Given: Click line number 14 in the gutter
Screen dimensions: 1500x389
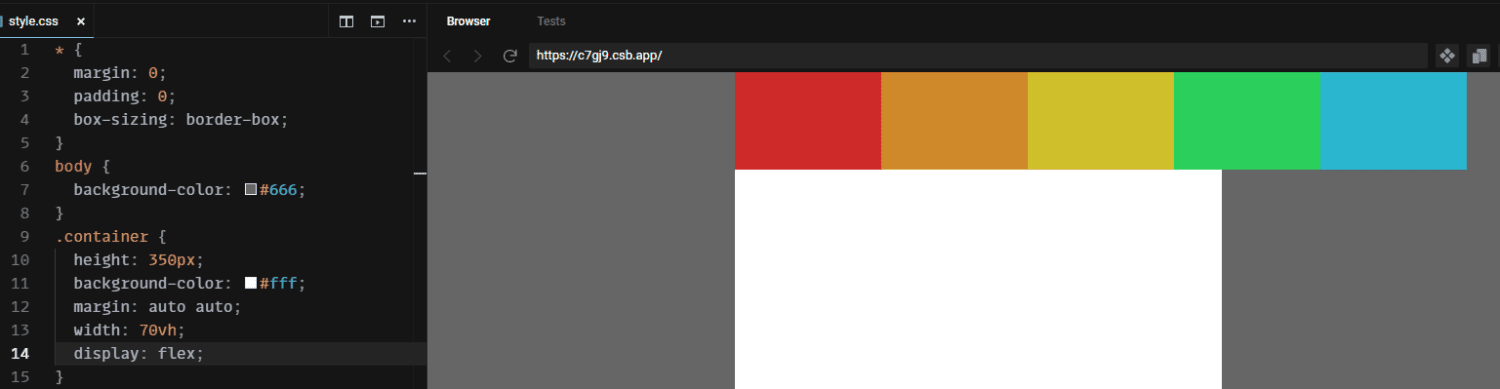Looking at the screenshot, I should pos(21,354).
